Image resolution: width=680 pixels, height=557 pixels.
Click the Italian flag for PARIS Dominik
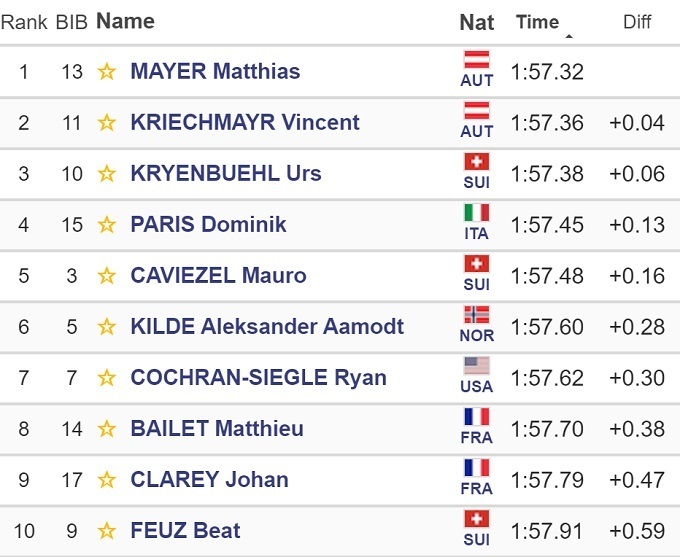tap(477, 213)
